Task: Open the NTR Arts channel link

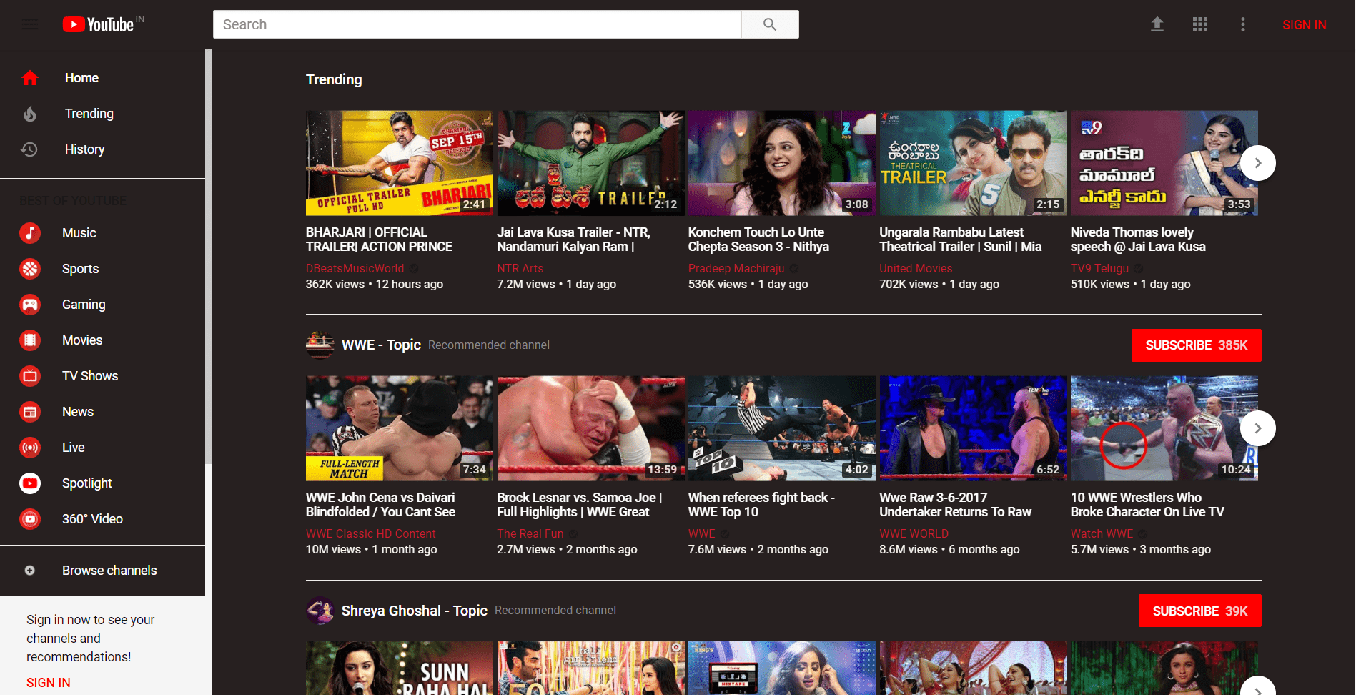Action: 520,268
